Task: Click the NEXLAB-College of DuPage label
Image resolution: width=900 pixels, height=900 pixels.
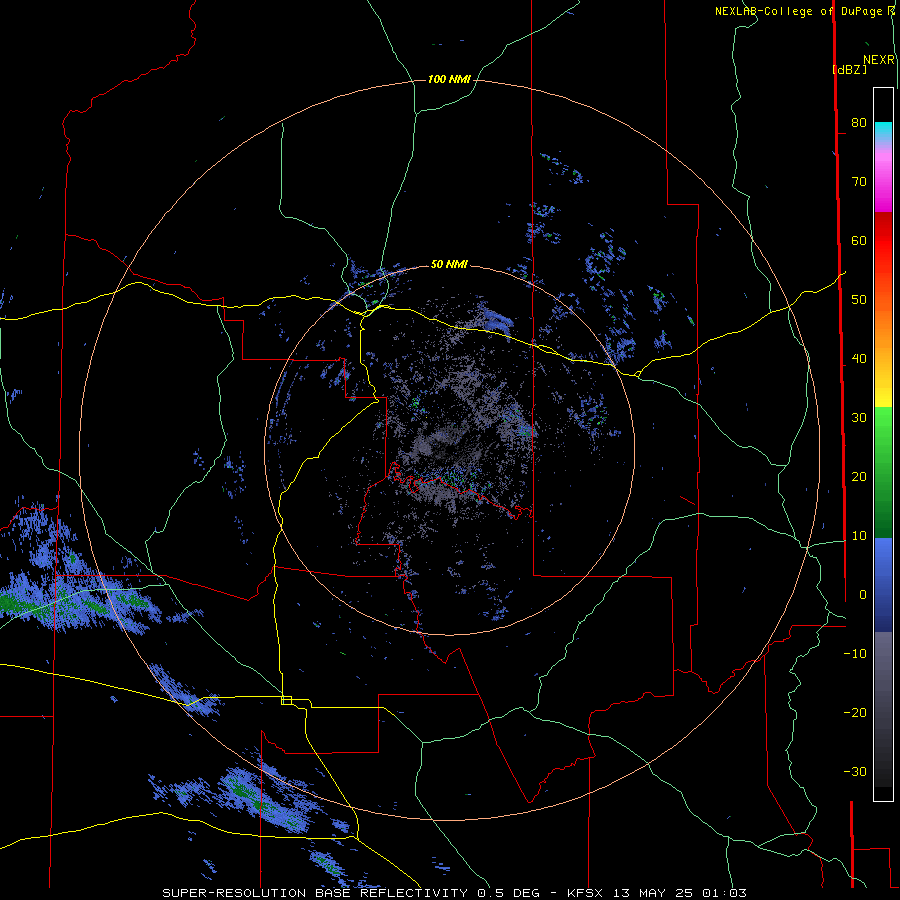Action: [801, 11]
